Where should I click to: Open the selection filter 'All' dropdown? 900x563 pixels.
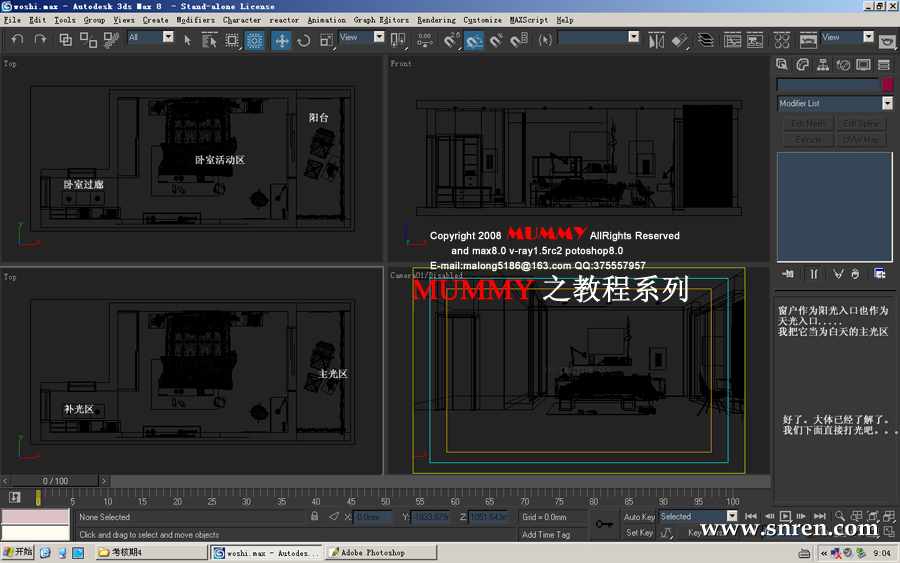(x=167, y=38)
